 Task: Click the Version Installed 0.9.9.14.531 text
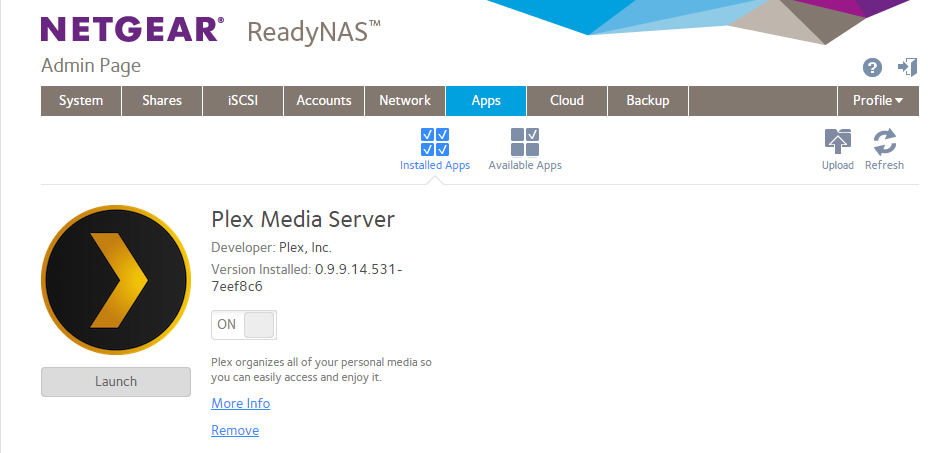tap(306, 278)
